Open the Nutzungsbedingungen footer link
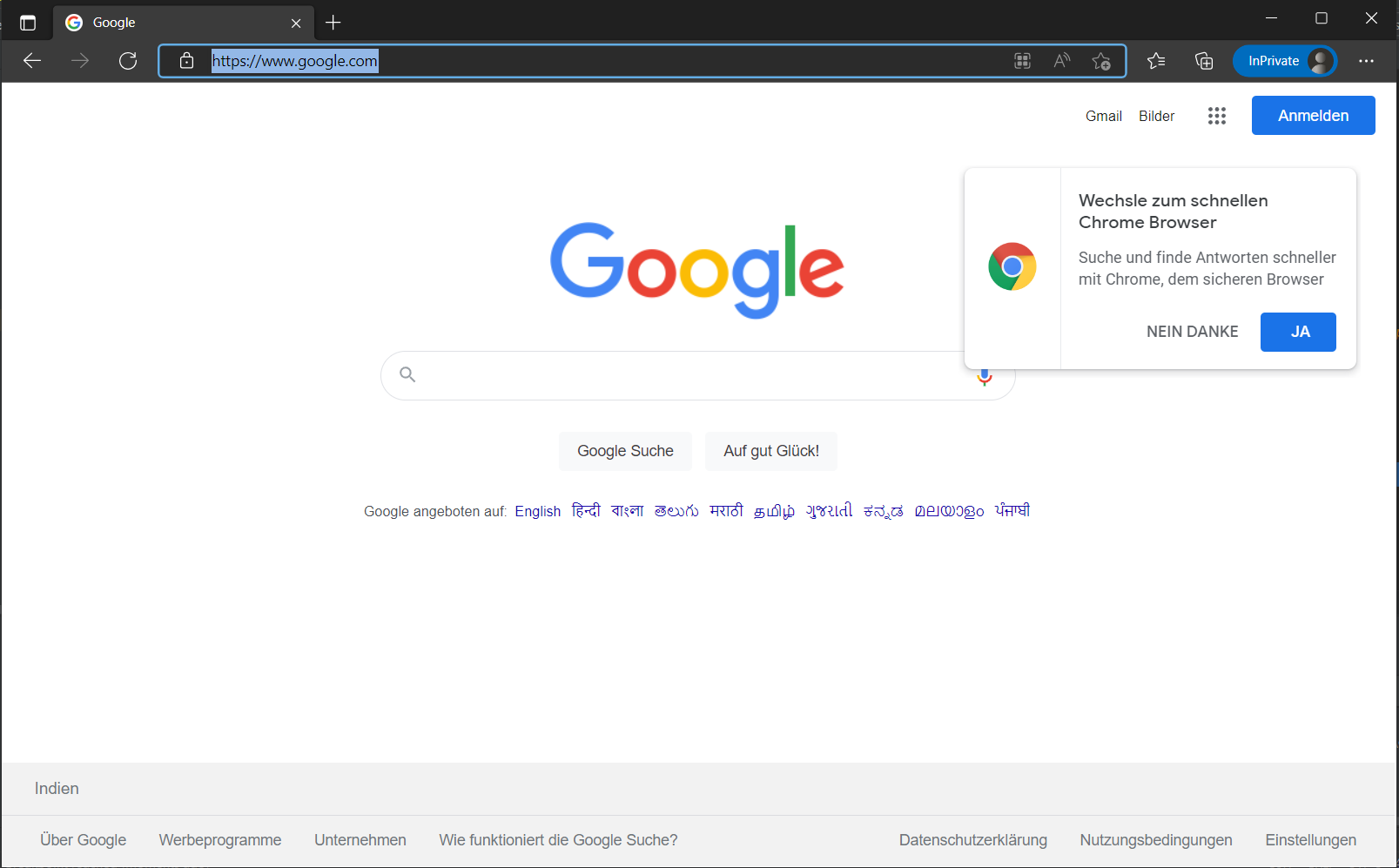 (x=1156, y=840)
